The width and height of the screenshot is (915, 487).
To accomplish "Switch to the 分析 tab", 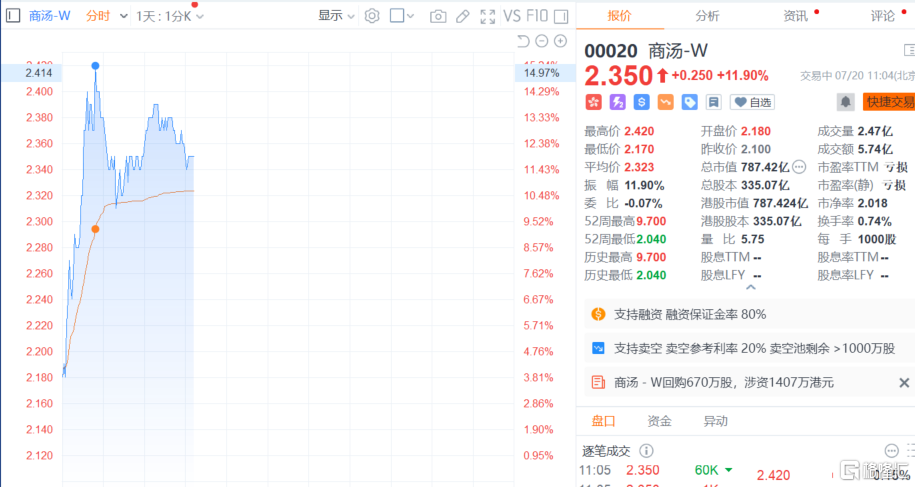I will pyautogui.click(x=707, y=16).
